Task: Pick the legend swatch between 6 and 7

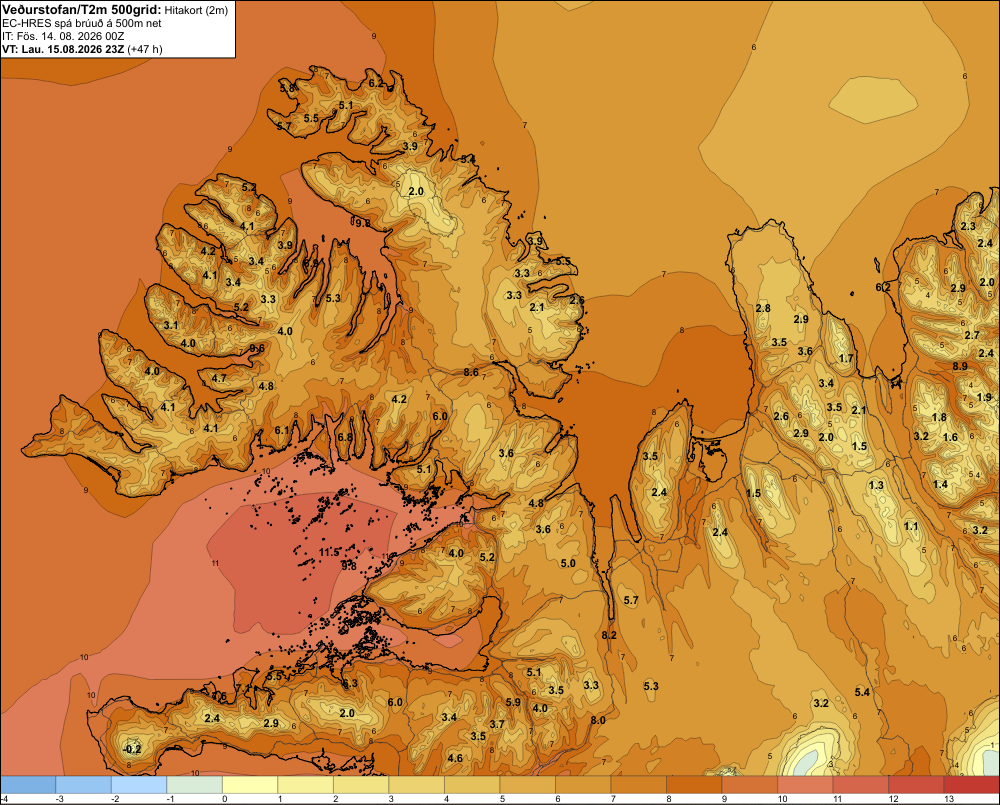Action: pos(583,785)
